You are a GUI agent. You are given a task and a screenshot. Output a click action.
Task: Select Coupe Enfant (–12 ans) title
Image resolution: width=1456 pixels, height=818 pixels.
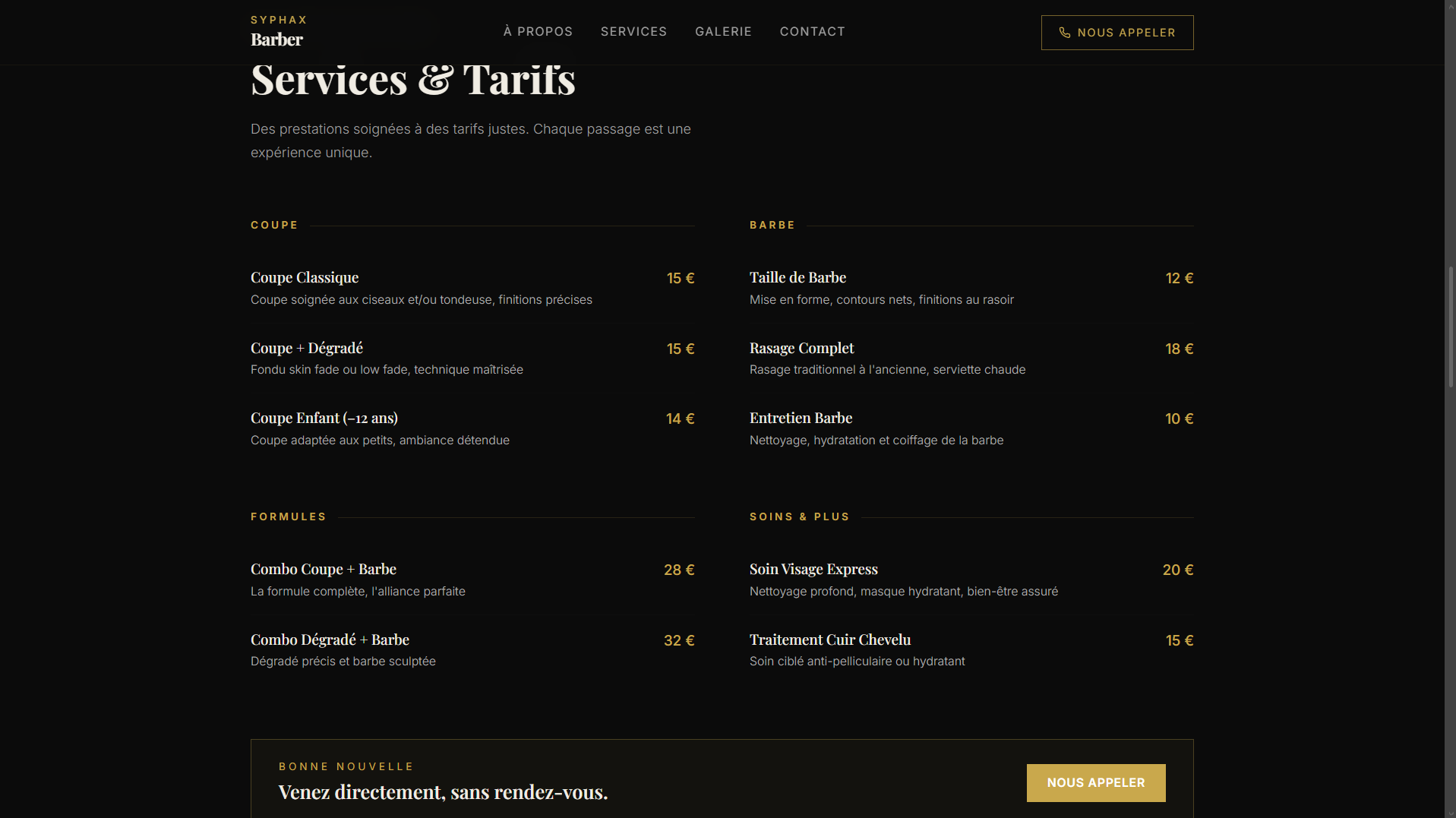324,418
